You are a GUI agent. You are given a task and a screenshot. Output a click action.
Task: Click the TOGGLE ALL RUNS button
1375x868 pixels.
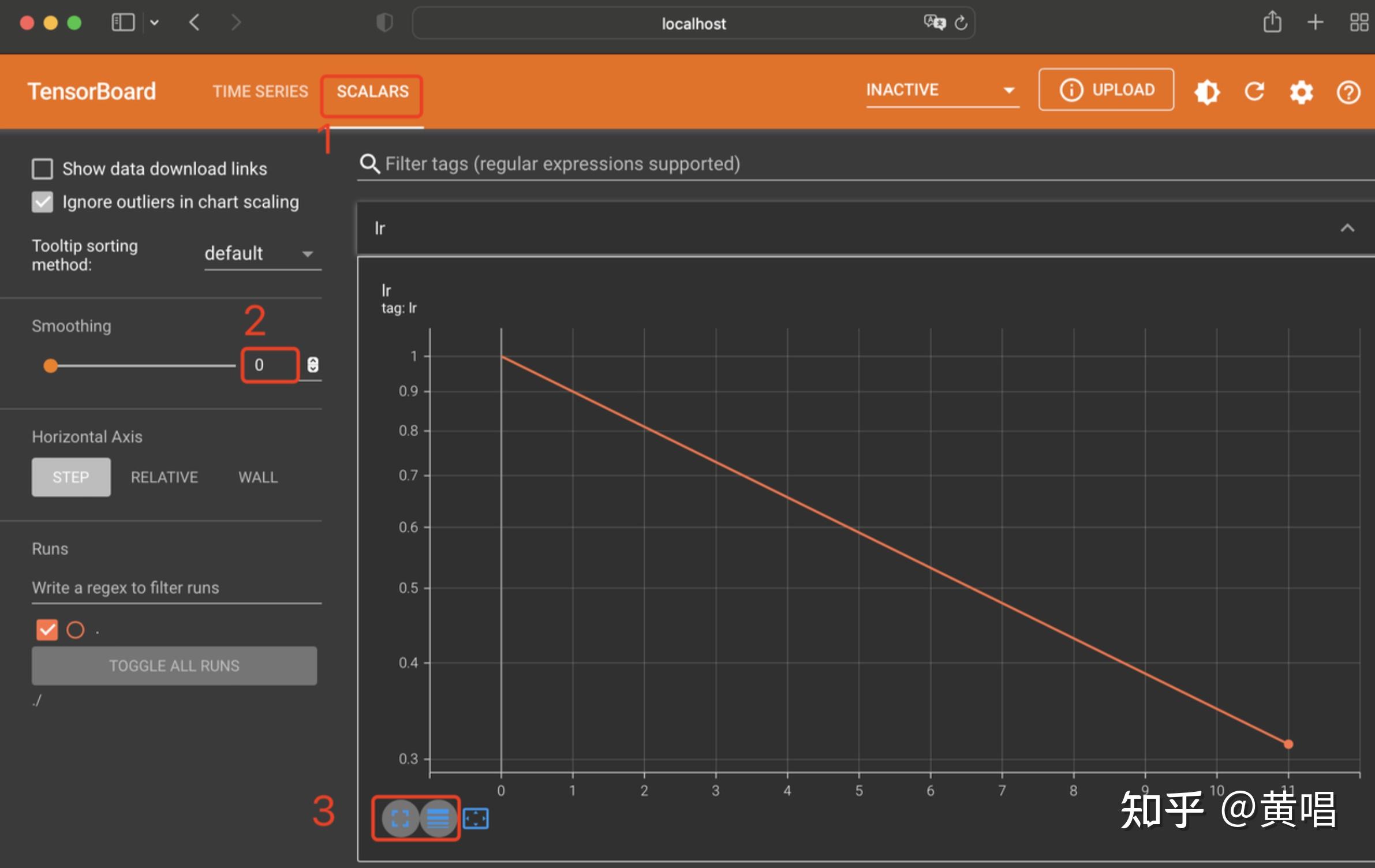pyautogui.click(x=174, y=665)
